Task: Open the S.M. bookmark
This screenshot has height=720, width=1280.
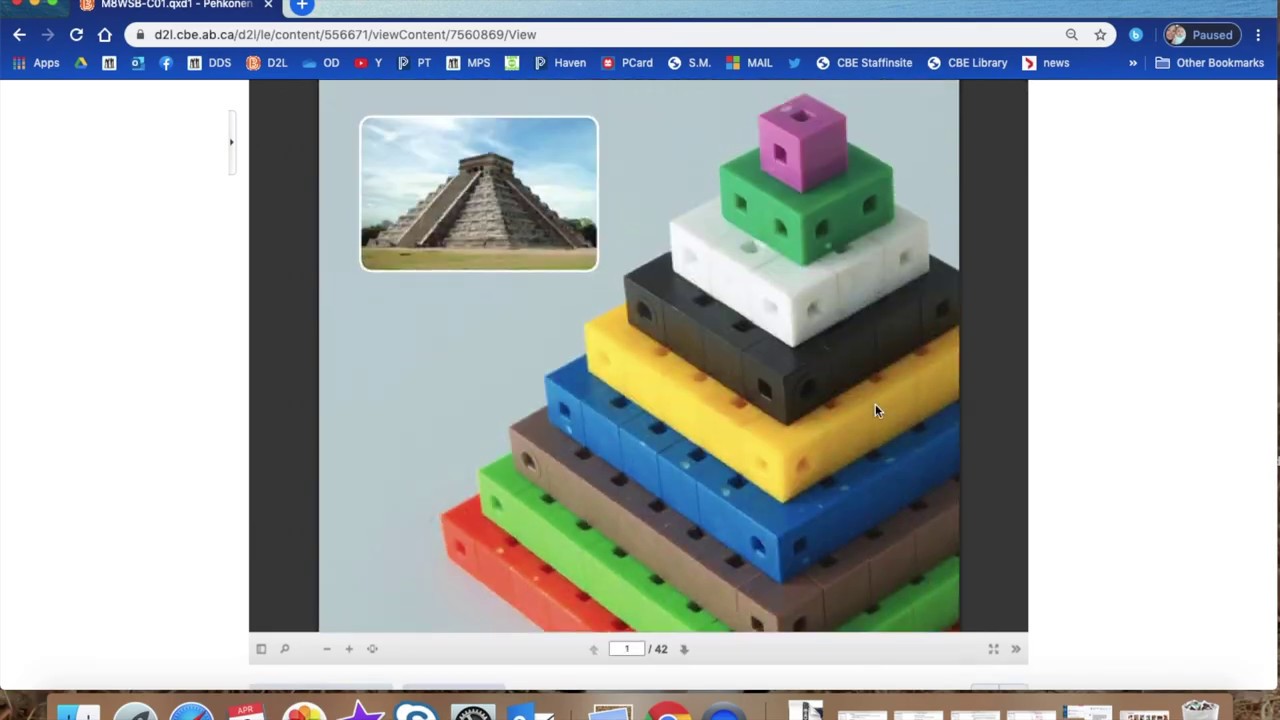Action: pyautogui.click(x=689, y=63)
